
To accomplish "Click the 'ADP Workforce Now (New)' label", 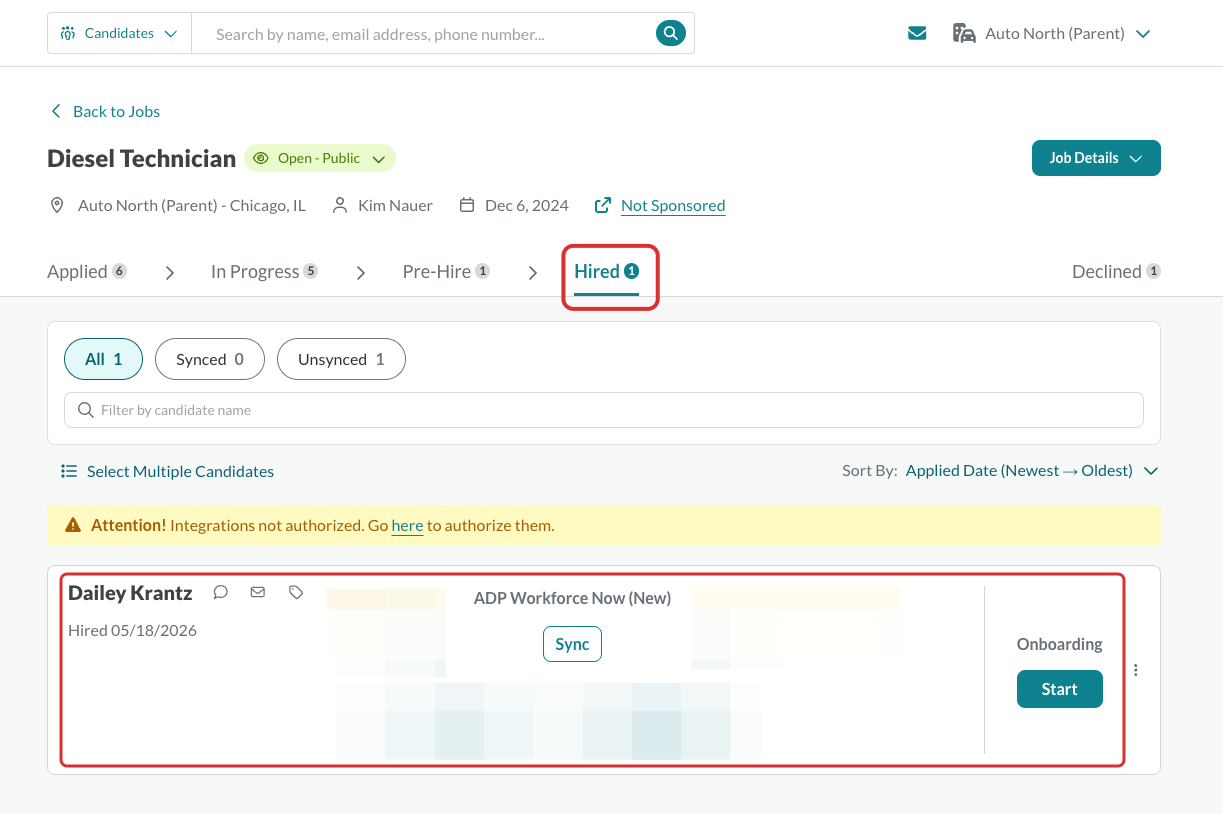I will pos(572,598).
